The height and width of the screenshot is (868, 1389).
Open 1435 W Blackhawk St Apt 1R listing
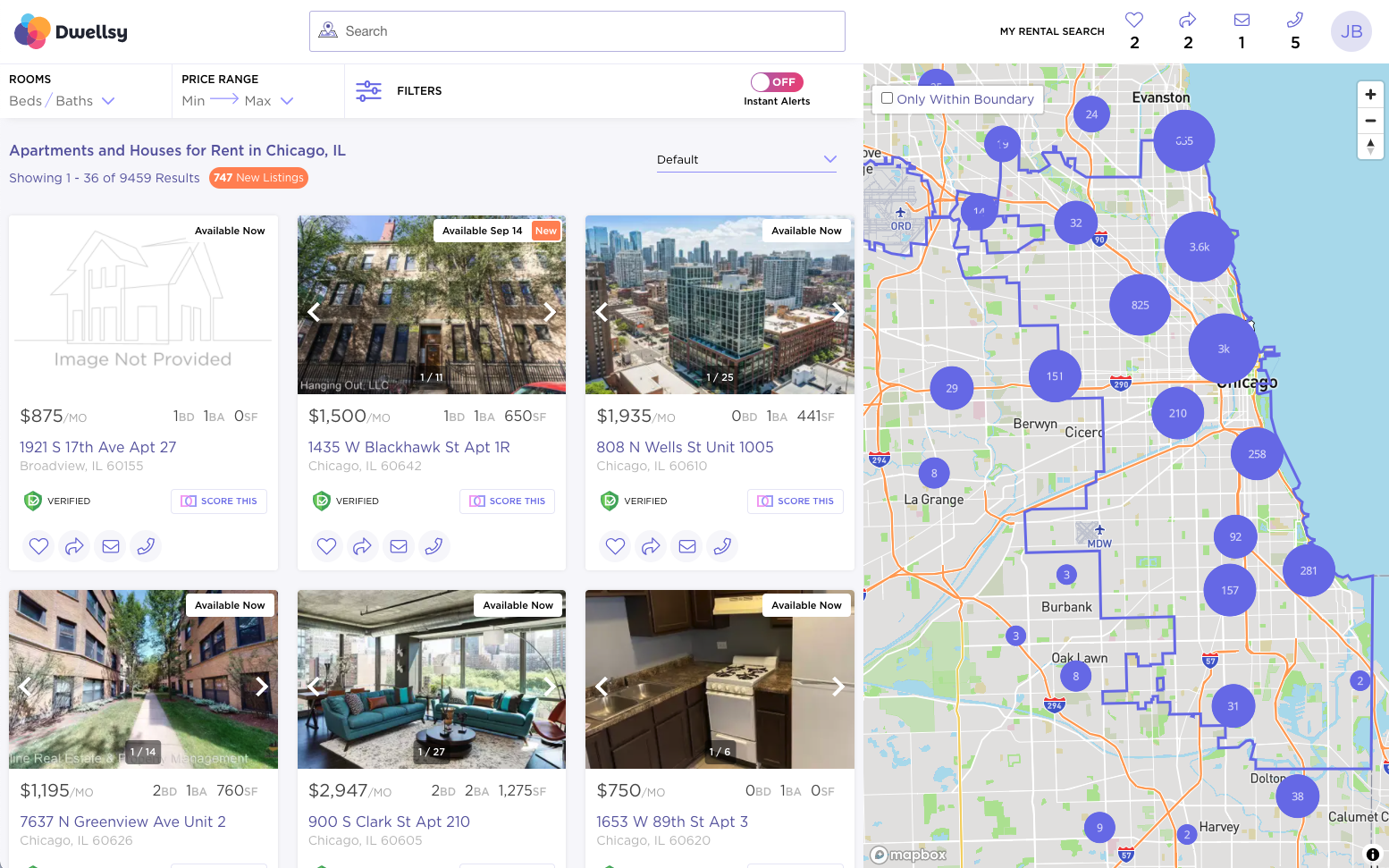click(409, 447)
